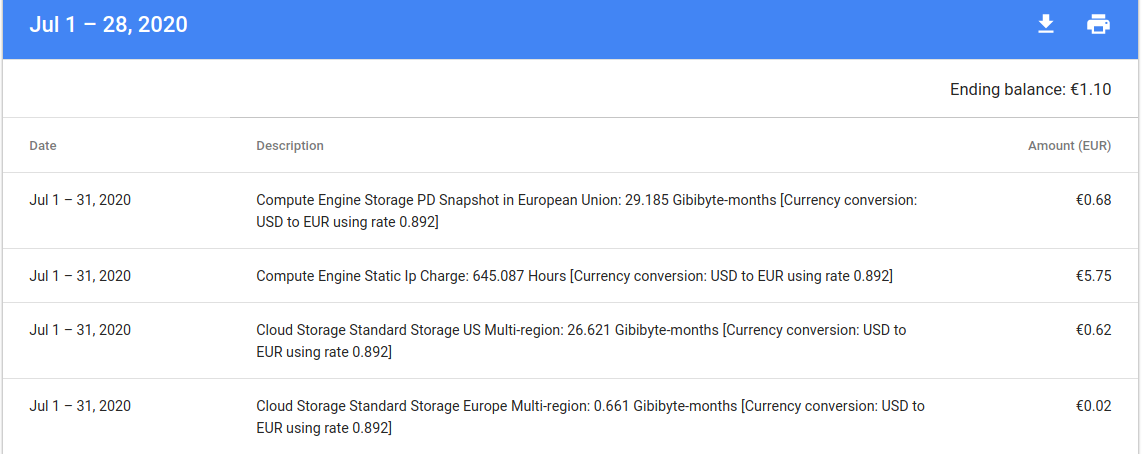
Task: Select the Static Ip Charge row description
Action: 574,276
